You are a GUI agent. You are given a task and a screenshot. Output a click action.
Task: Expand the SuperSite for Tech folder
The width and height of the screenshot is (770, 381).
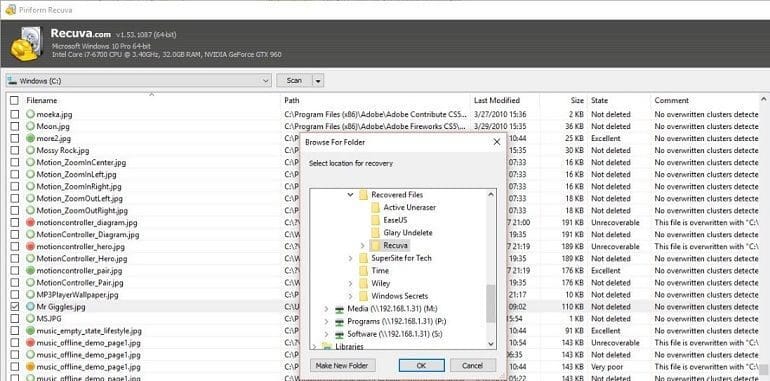pyautogui.click(x=351, y=258)
